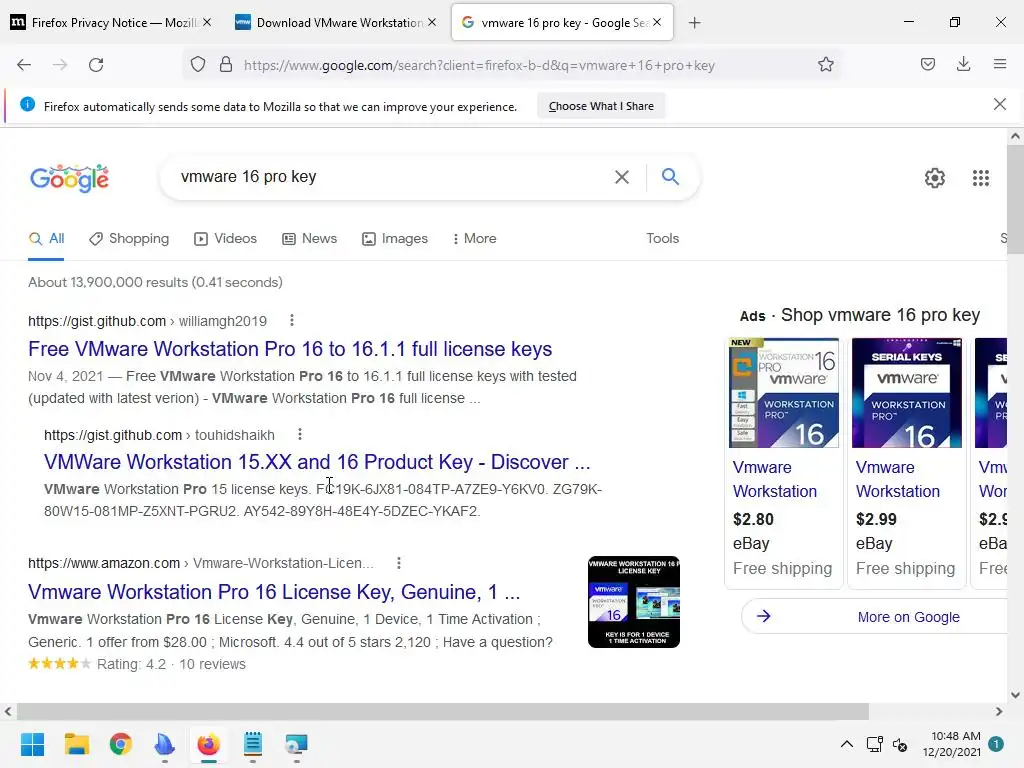
Task: Click the Firefox address bar URL
Action: point(479,65)
